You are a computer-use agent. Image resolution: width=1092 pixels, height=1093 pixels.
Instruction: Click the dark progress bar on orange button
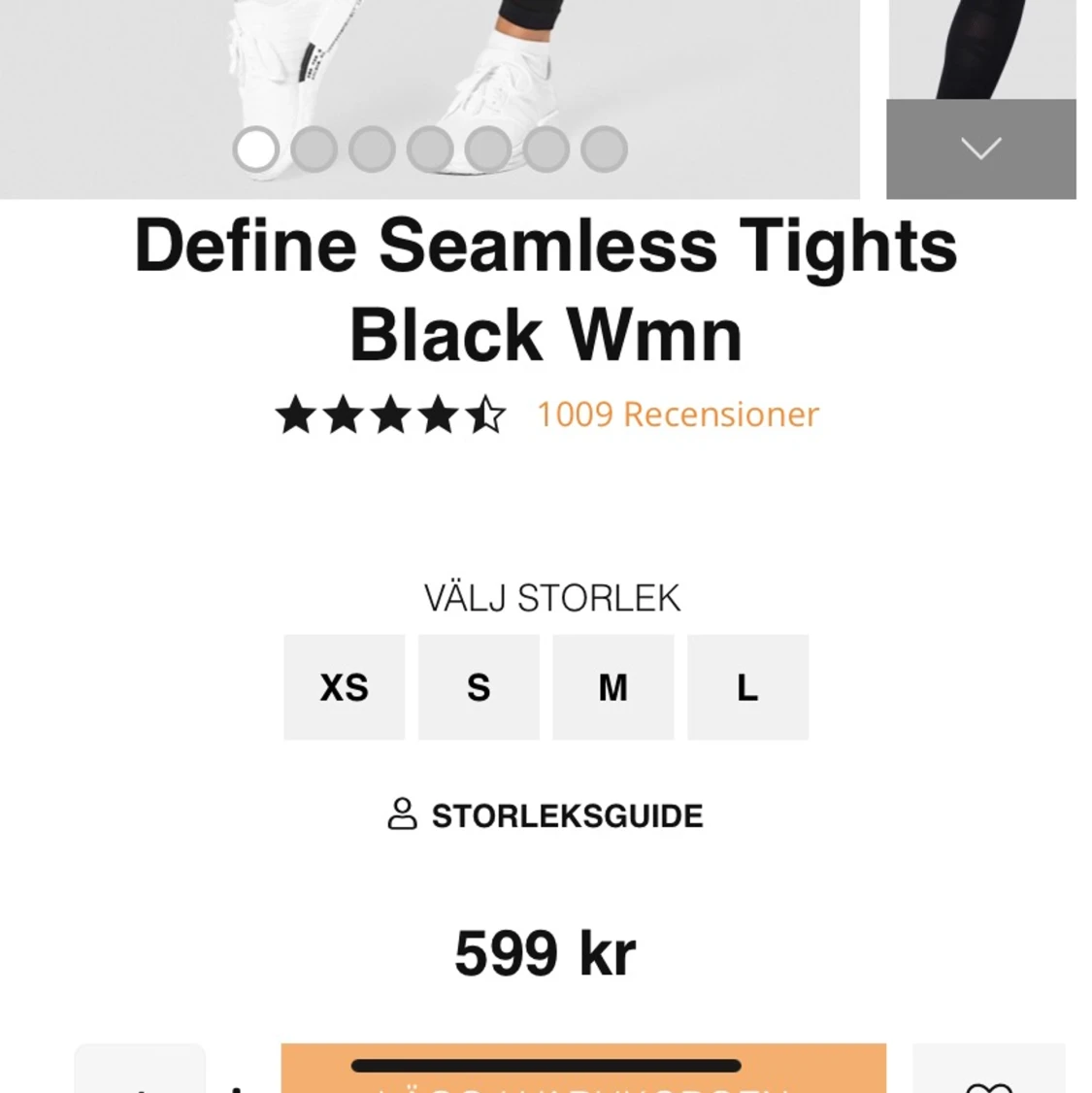tap(546, 1064)
